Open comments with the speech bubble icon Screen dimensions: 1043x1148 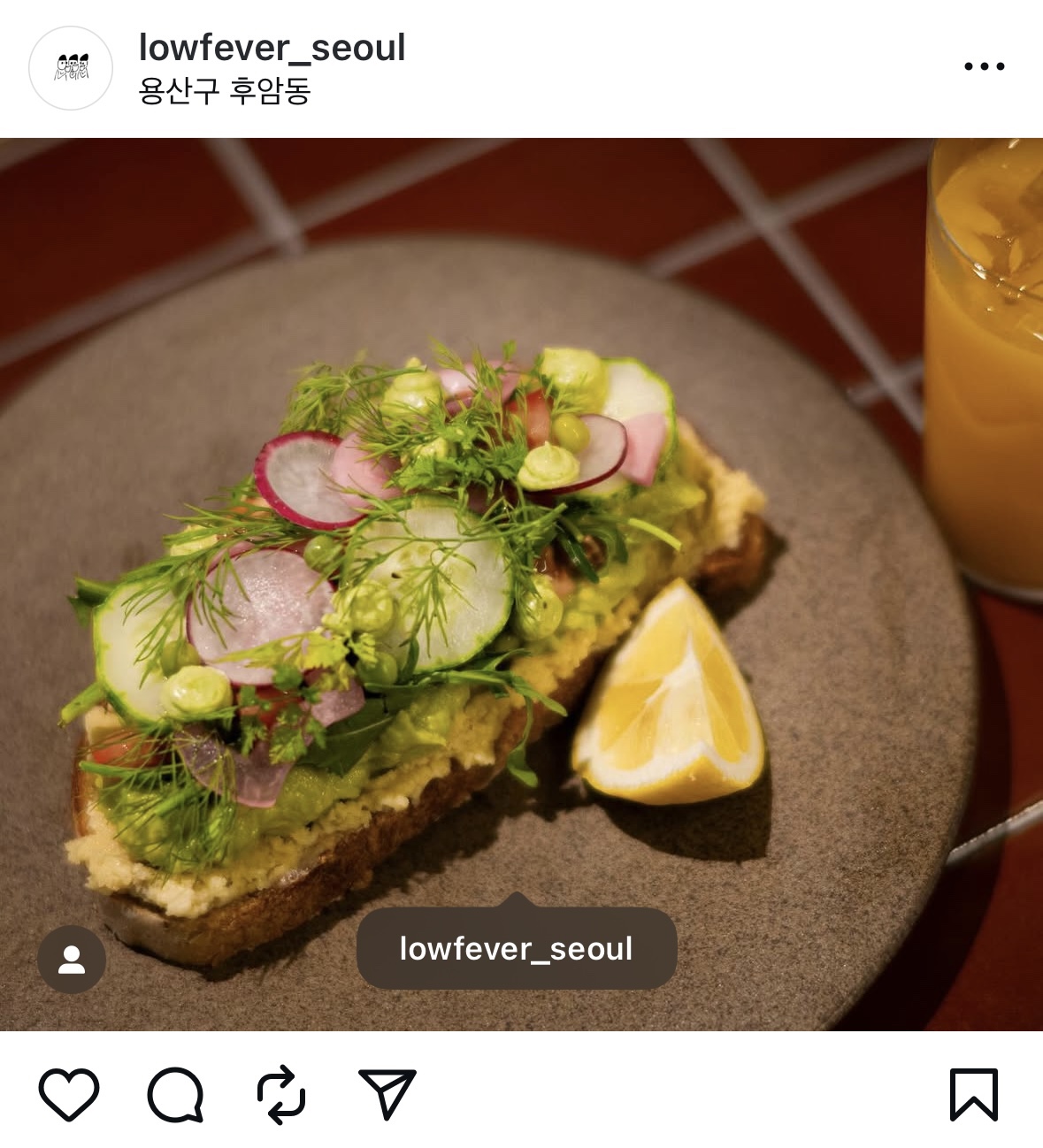(x=175, y=1095)
